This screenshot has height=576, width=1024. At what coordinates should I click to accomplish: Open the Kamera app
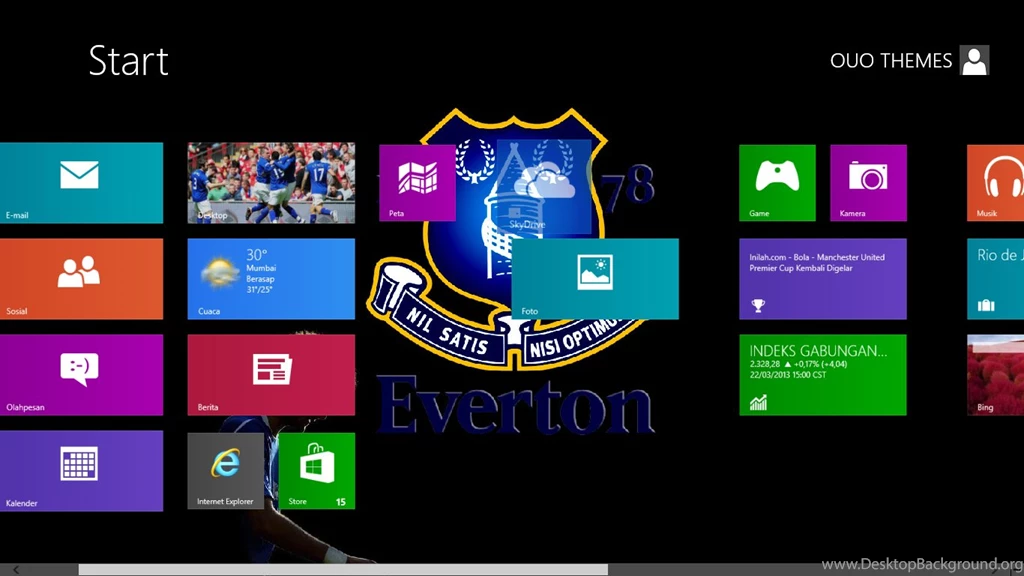(x=868, y=183)
